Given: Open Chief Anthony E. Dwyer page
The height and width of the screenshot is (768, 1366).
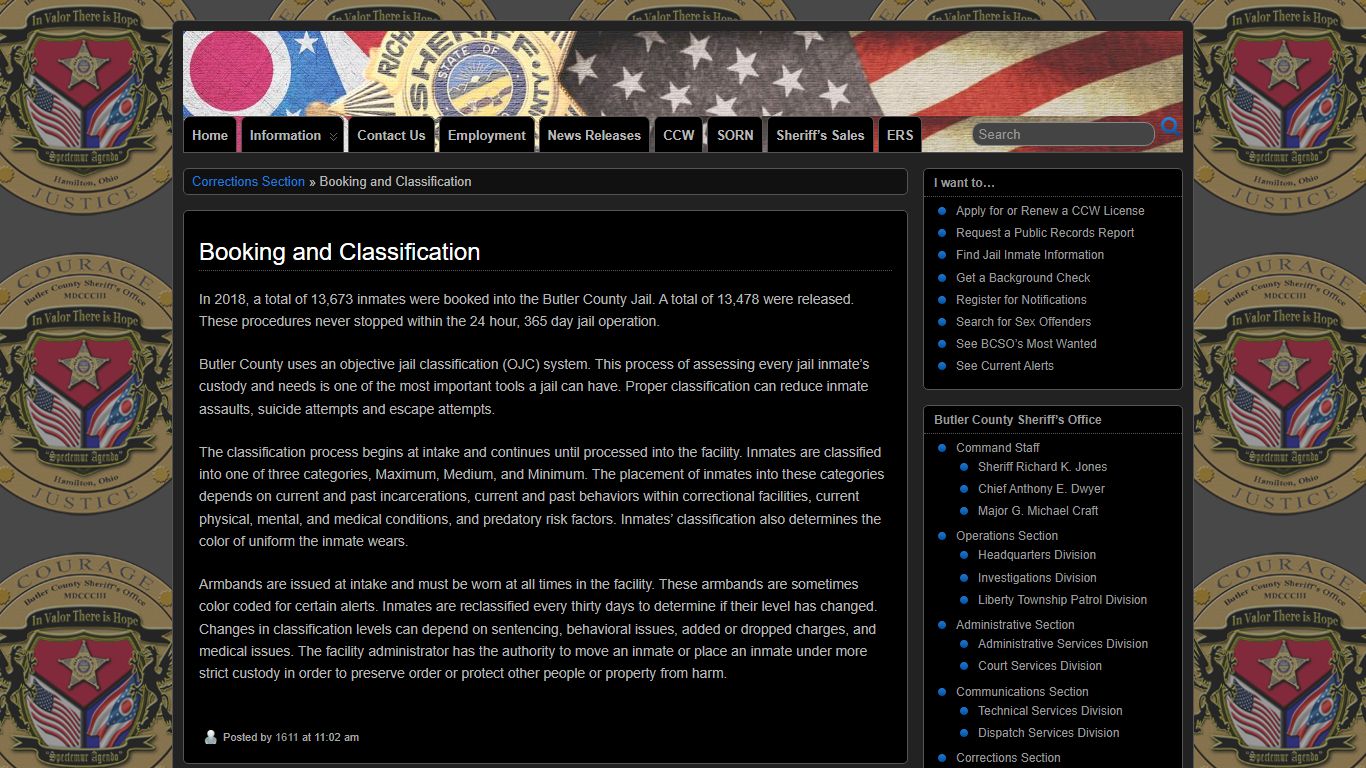Looking at the screenshot, I should point(1041,489).
